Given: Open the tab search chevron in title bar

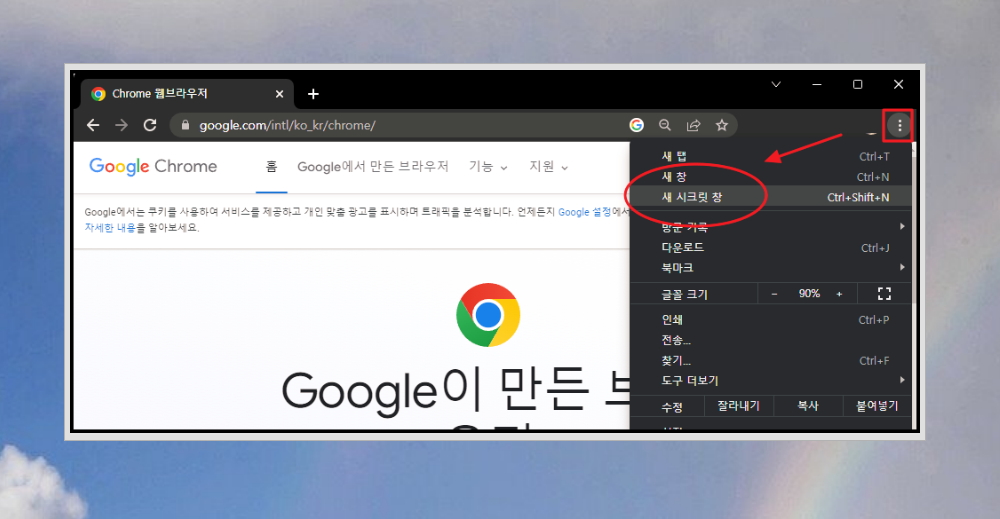Looking at the screenshot, I should (776, 84).
